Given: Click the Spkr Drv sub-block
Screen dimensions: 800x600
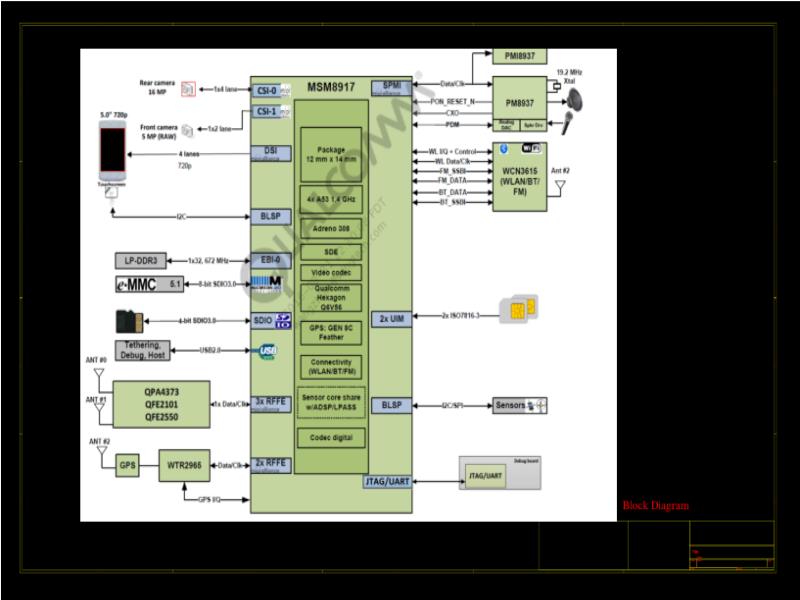Looking at the screenshot, I should click(x=533, y=126).
